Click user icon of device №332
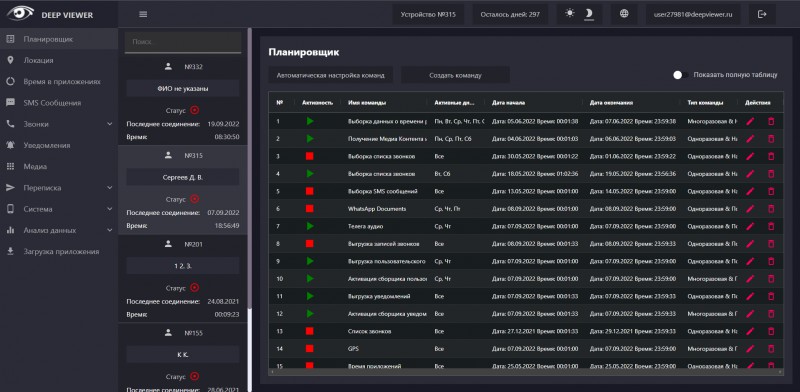Image resolution: width=800 pixels, height=392 pixels. click(x=168, y=66)
